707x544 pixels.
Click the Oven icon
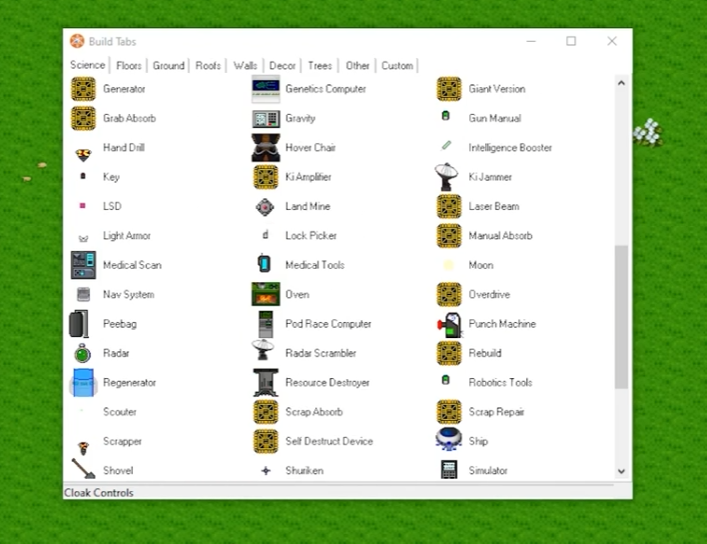pos(266,294)
